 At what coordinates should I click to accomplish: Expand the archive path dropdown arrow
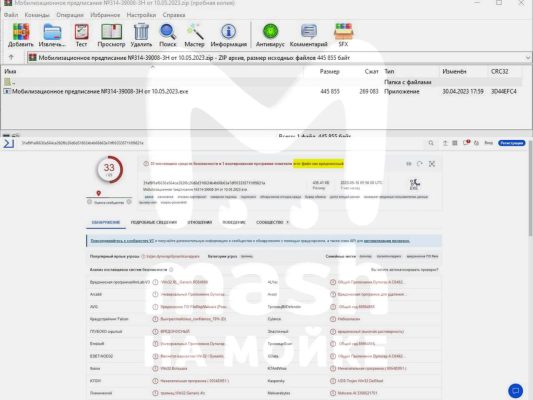tap(528, 58)
